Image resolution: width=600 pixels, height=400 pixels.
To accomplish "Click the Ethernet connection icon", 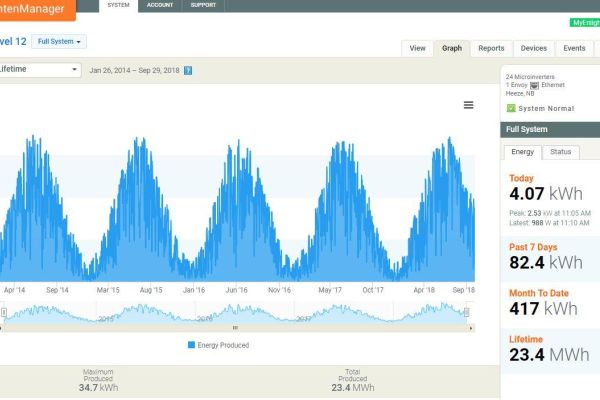I will click(x=534, y=85).
